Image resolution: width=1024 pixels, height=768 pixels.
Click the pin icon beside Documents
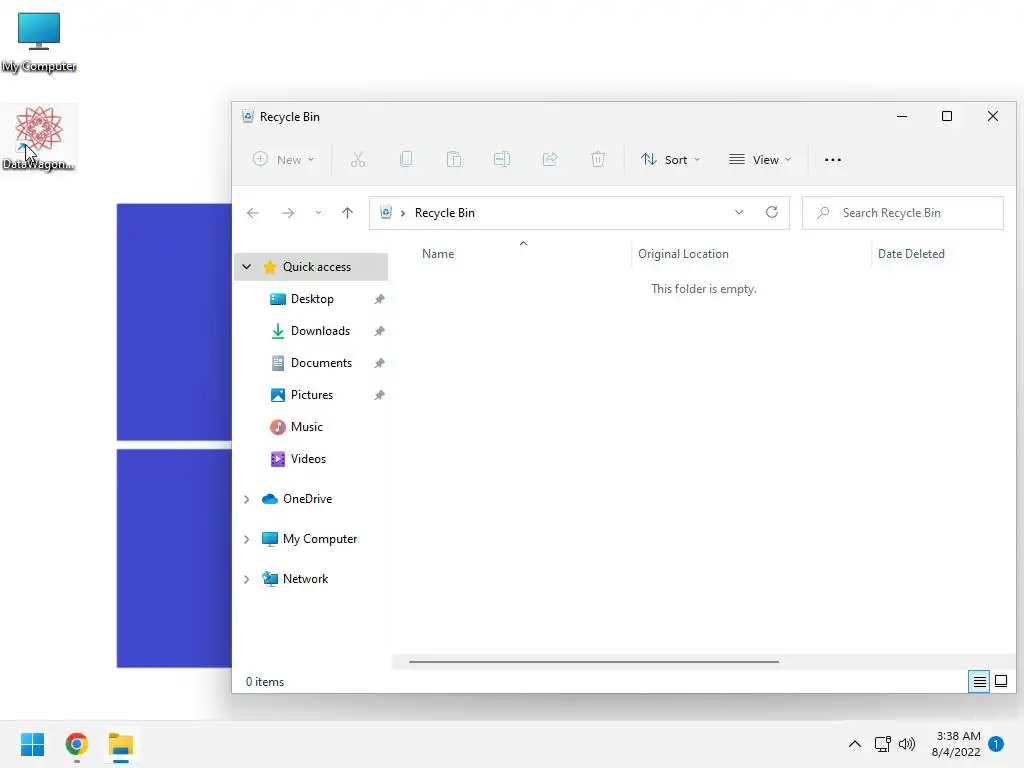[x=379, y=363]
